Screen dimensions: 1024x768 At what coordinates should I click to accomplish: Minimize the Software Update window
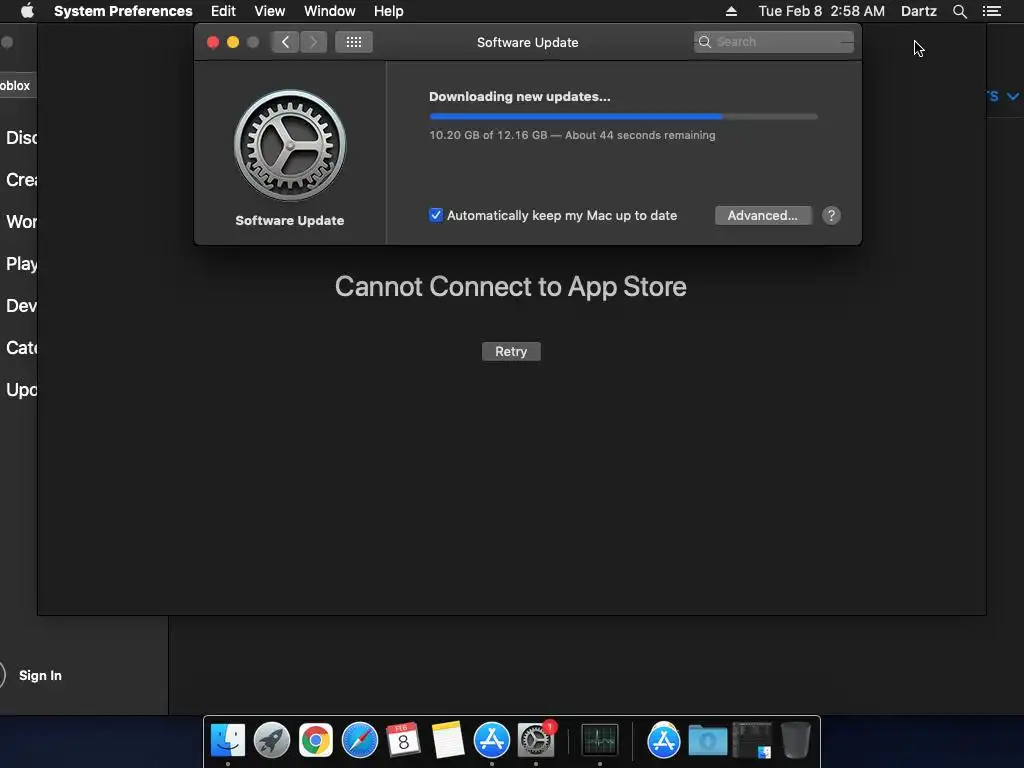click(x=232, y=42)
